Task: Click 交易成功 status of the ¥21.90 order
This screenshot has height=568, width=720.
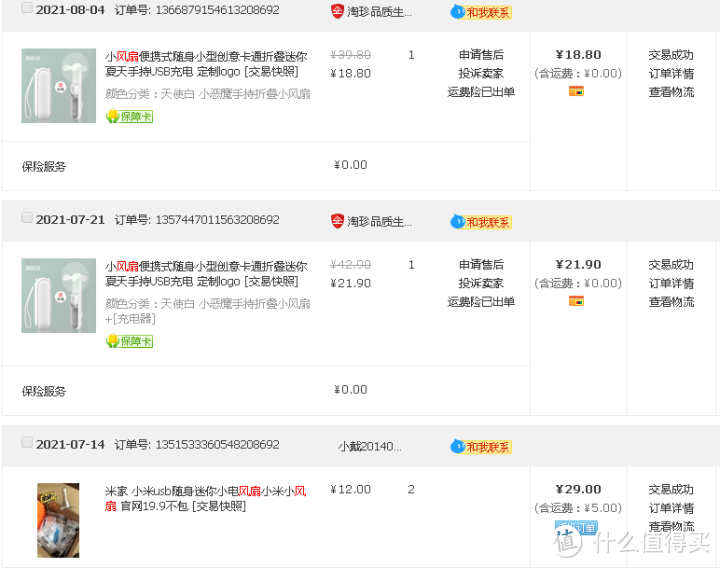Action: (x=671, y=265)
